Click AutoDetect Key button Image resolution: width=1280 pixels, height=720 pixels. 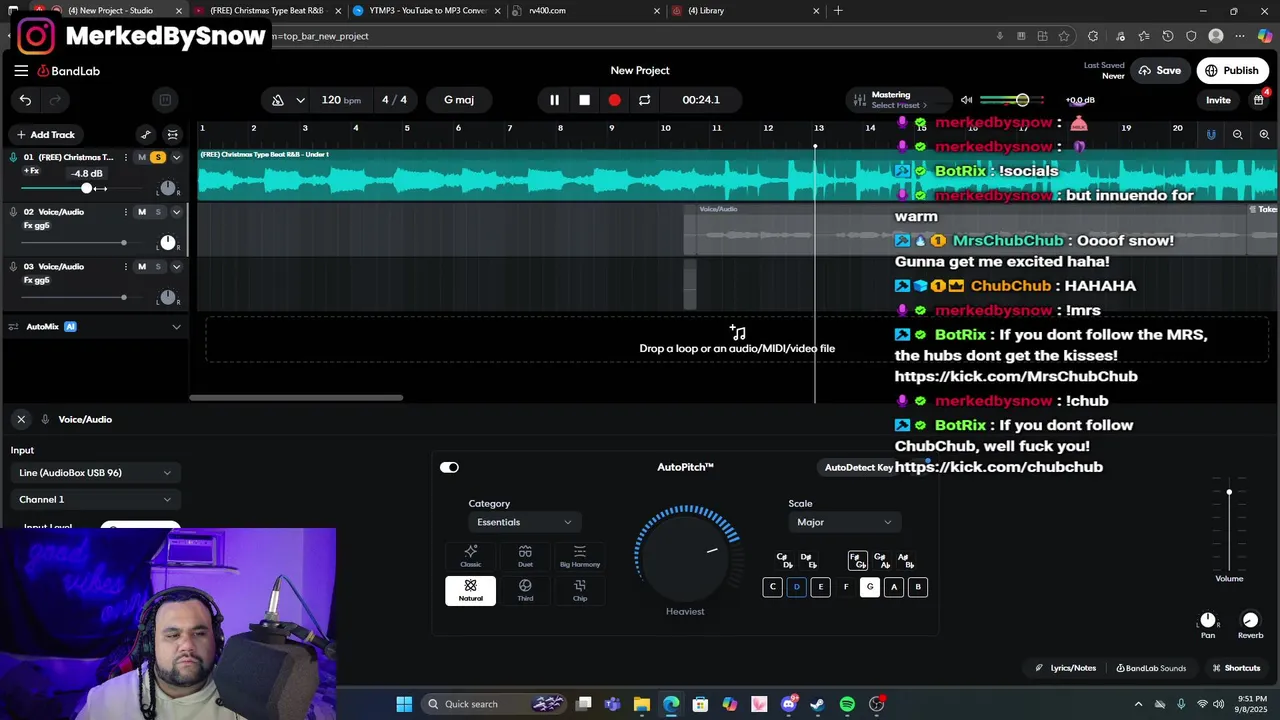pyautogui.click(x=858, y=468)
